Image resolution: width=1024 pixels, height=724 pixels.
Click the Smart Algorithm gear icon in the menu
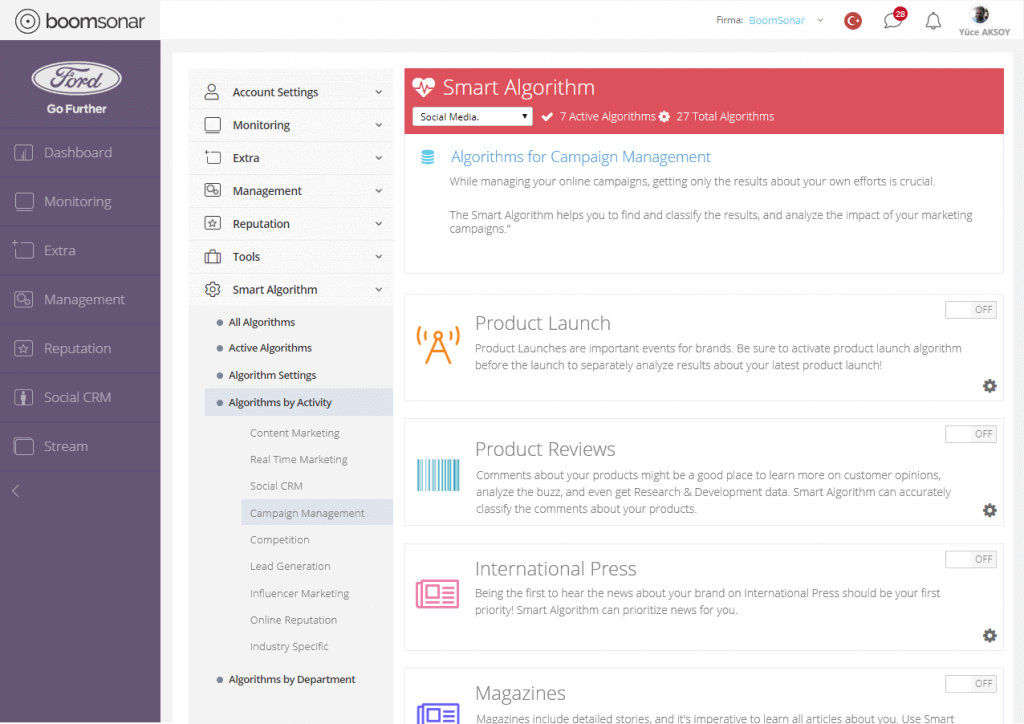tap(212, 289)
